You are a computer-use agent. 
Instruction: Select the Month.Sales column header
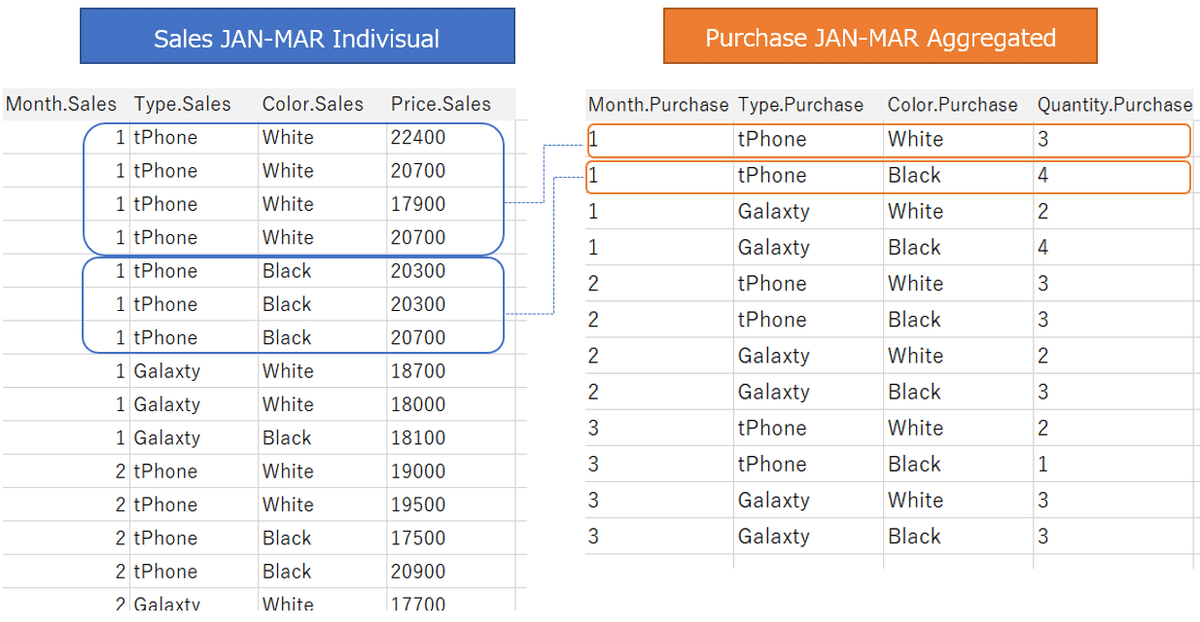pos(62,104)
